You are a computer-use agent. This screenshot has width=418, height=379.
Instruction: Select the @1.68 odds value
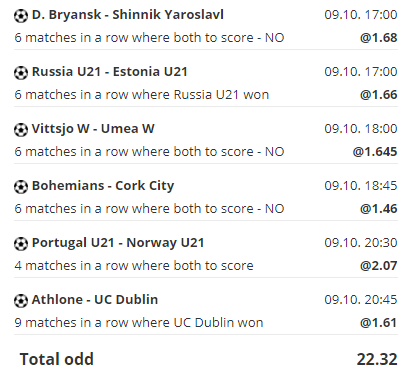pyautogui.click(x=379, y=38)
